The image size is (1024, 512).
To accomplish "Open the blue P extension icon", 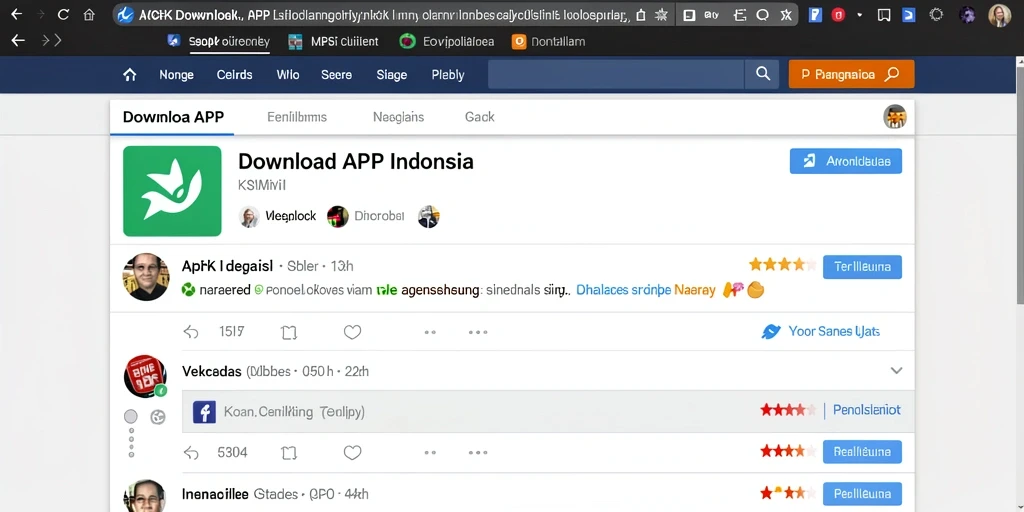I will [815, 15].
